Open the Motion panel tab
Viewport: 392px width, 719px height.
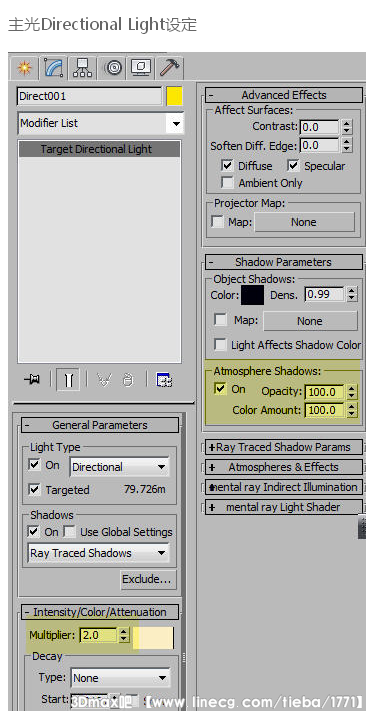[x=113, y=68]
